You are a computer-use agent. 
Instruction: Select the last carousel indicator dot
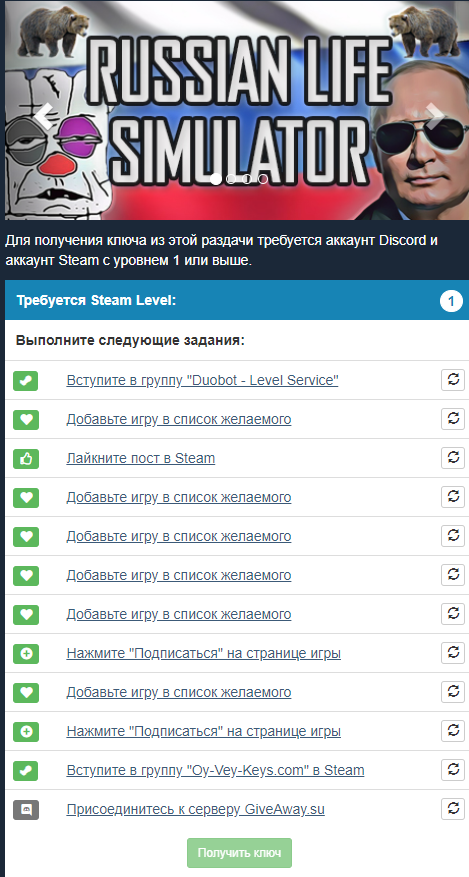coord(263,179)
